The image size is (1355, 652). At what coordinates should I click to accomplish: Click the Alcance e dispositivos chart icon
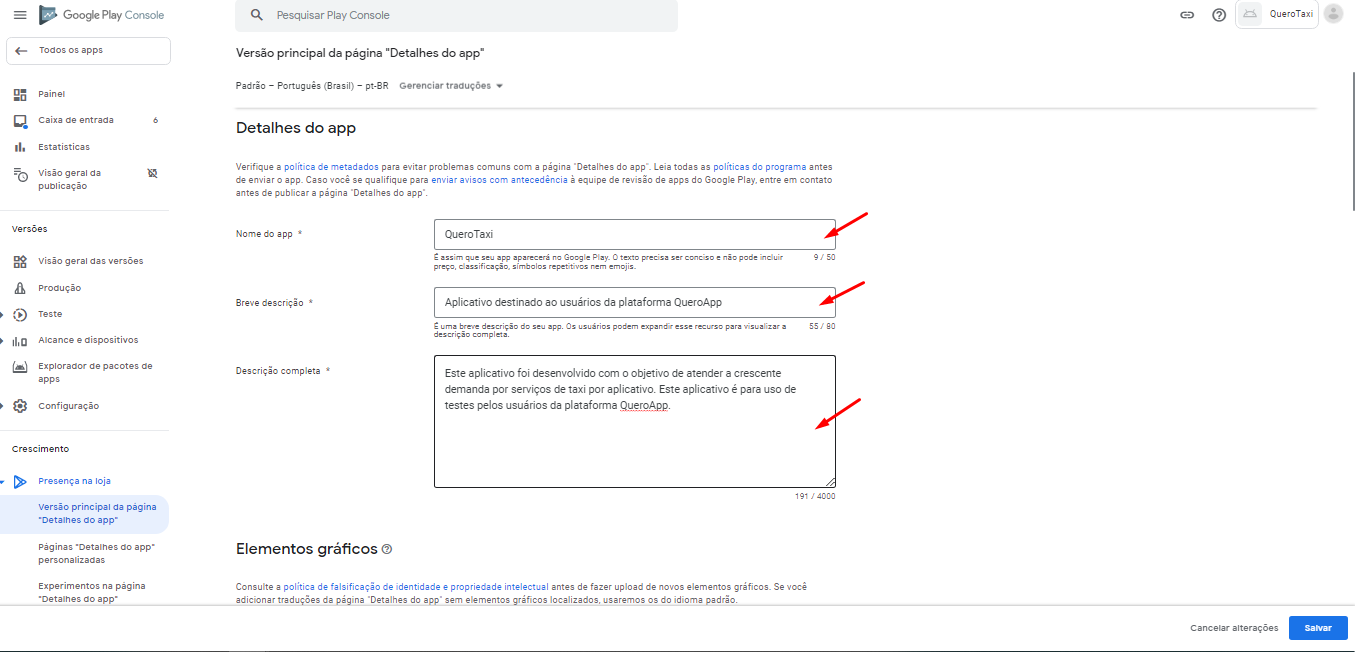[x=20, y=340]
